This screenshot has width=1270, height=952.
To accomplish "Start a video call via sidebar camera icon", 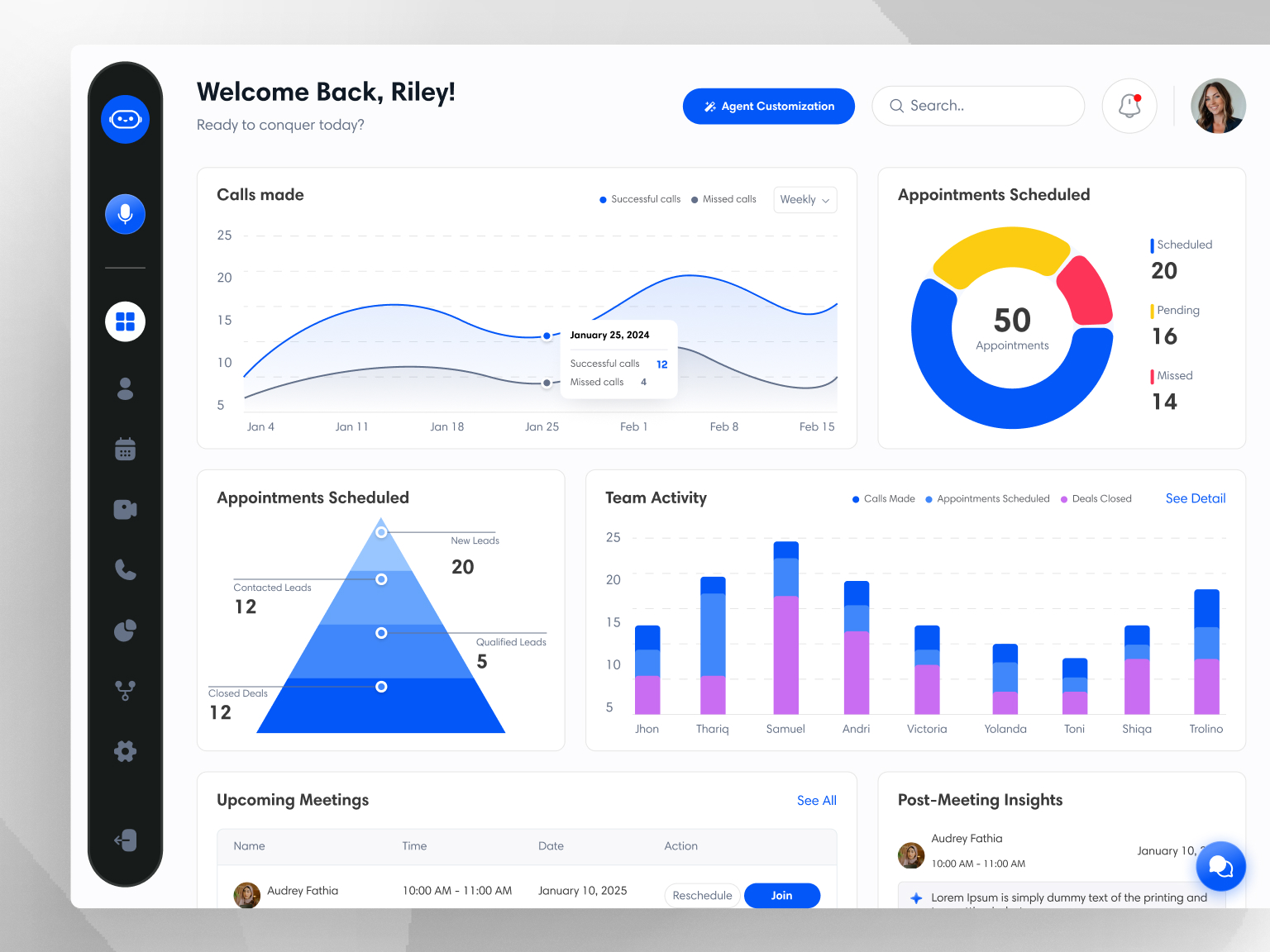I will click(x=125, y=509).
